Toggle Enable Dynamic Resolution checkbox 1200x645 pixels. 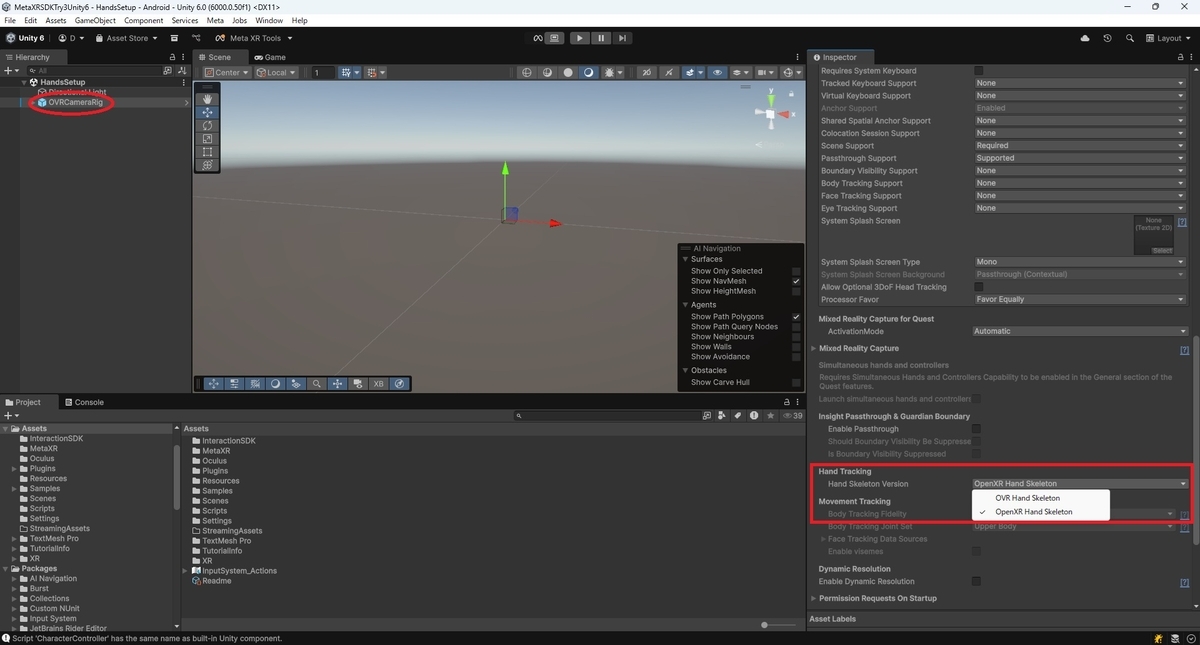click(978, 581)
